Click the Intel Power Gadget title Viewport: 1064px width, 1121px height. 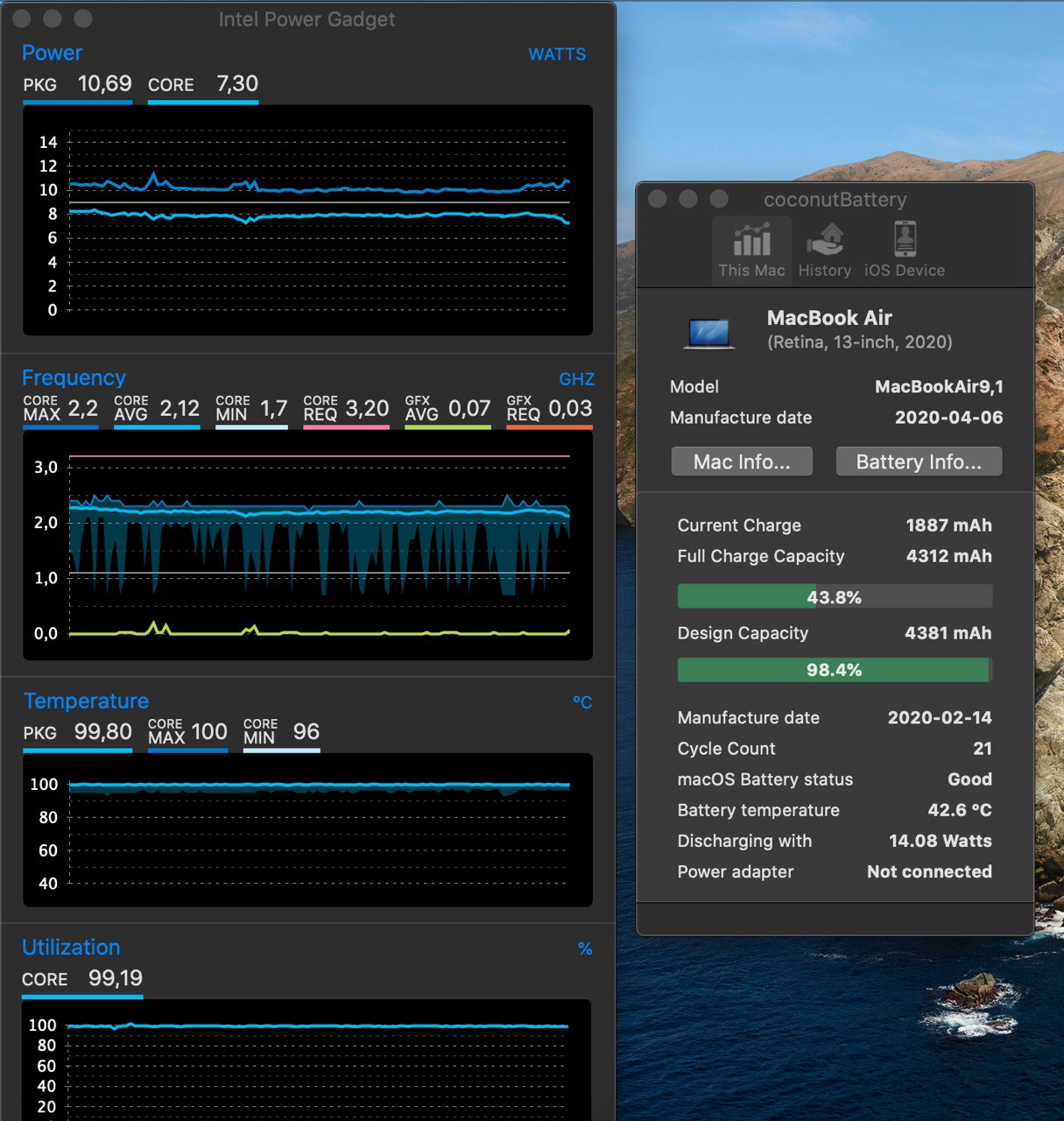point(307,19)
